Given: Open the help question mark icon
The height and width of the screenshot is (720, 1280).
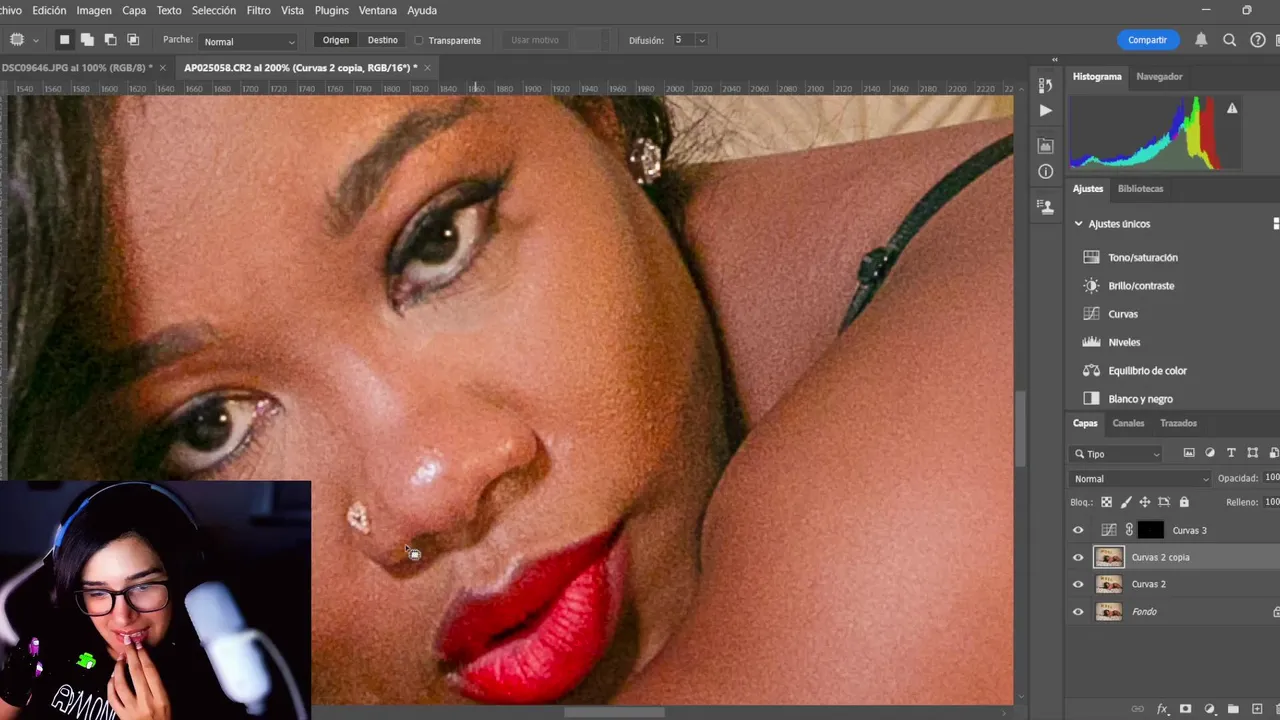Looking at the screenshot, I should (1258, 40).
